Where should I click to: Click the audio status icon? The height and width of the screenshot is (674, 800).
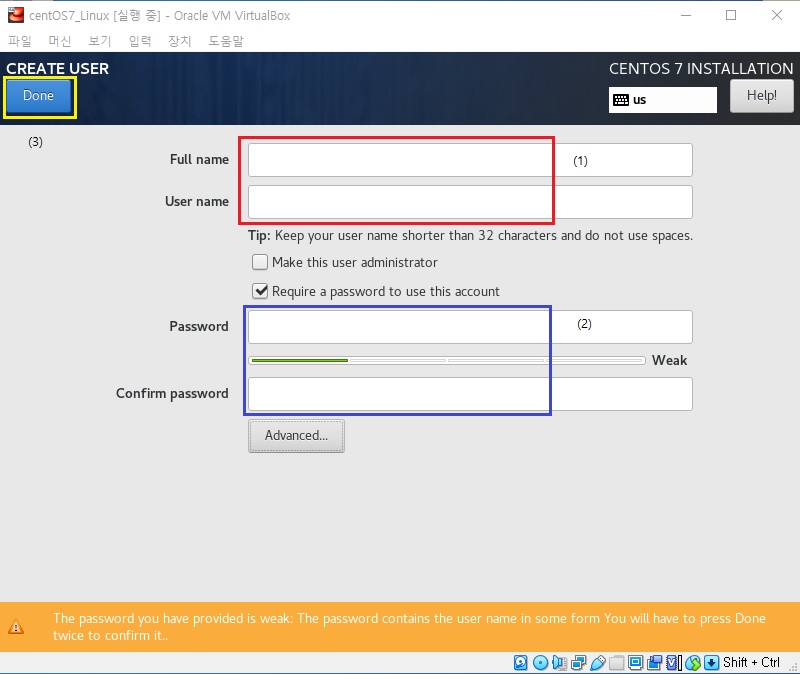(x=559, y=662)
